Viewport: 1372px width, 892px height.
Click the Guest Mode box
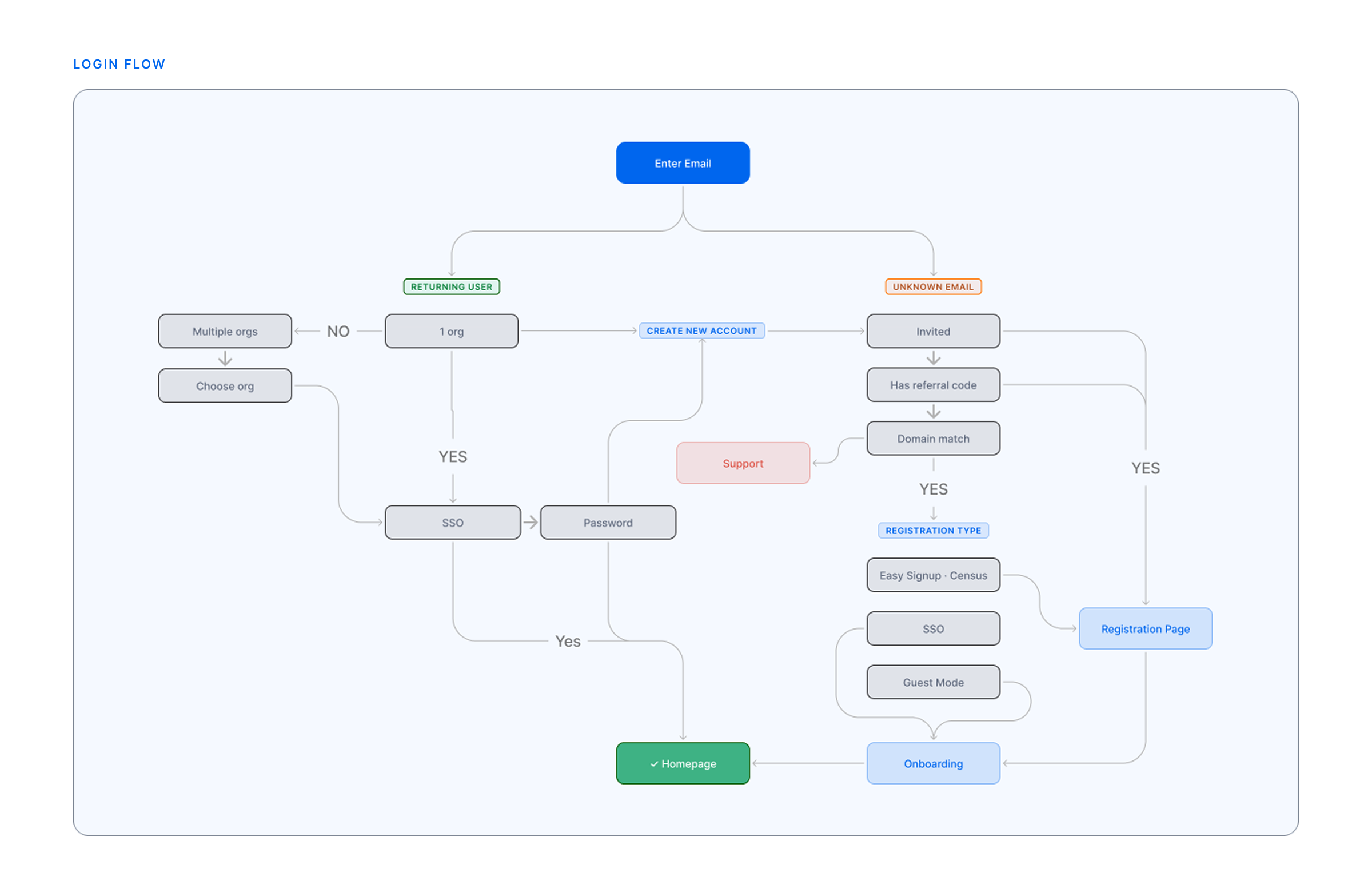(x=933, y=683)
